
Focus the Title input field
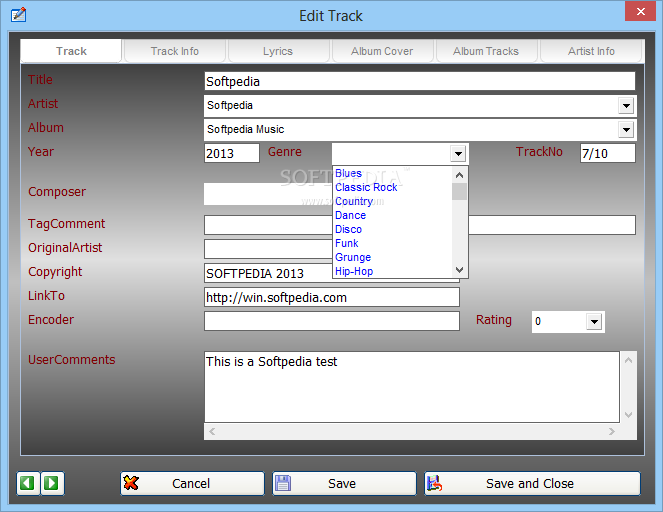point(419,81)
